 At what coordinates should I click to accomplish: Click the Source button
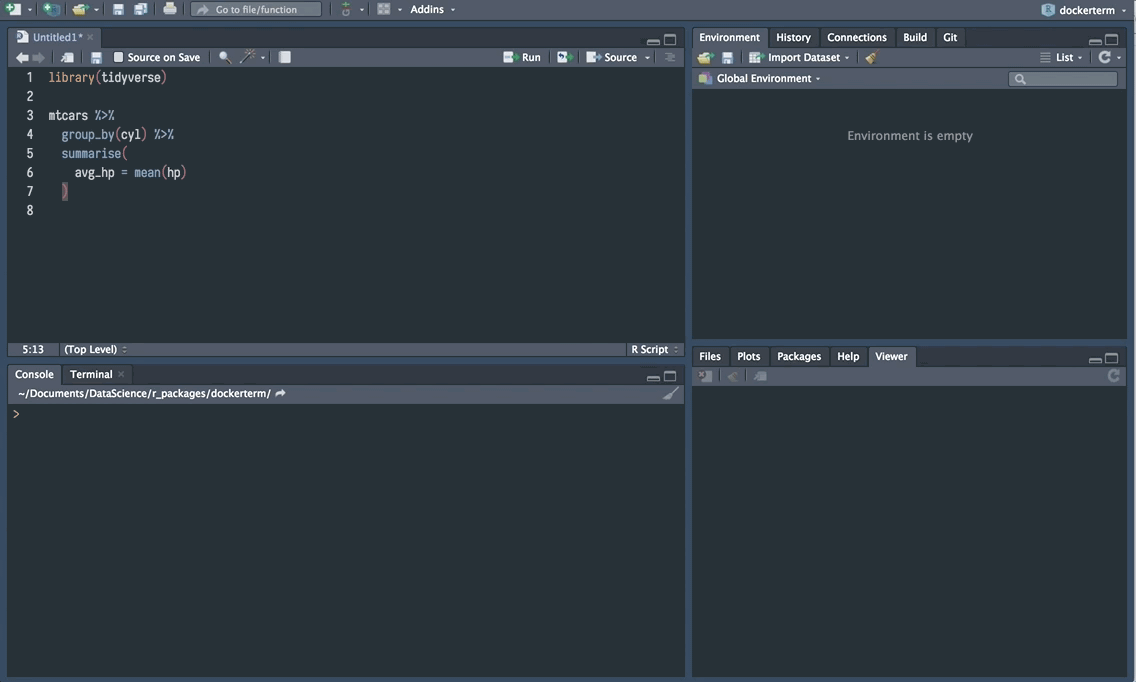[x=611, y=57]
